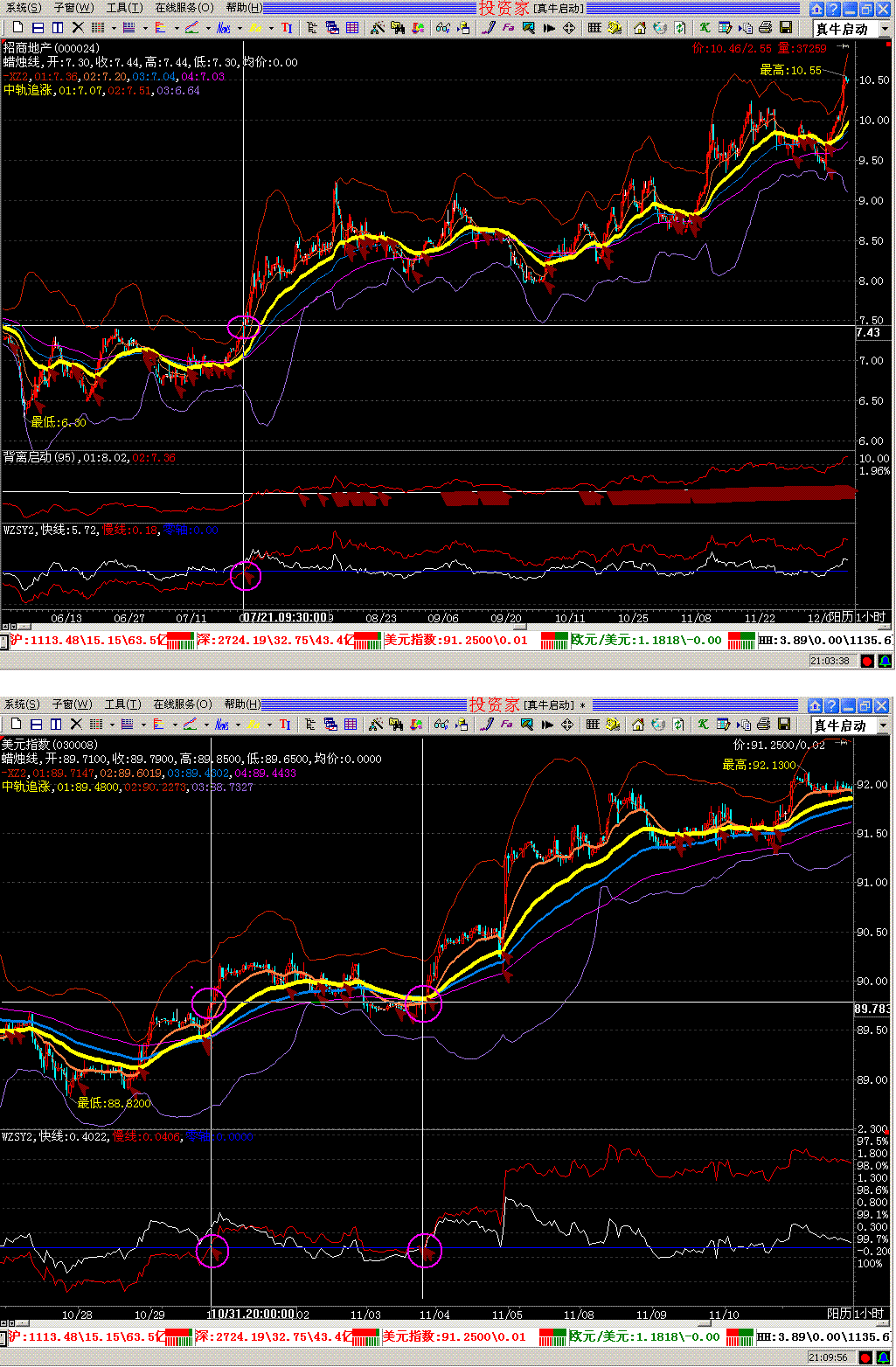896x1367 pixels.
Task: Select the pen drawing tool in top toolbar
Action: [488, 28]
